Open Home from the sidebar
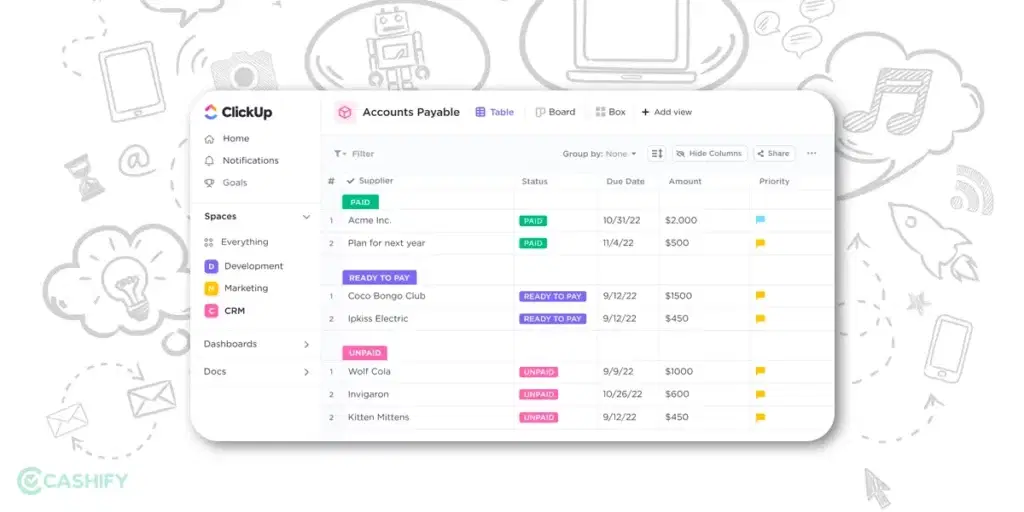The height and width of the screenshot is (512, 1024). click(236, 138)
